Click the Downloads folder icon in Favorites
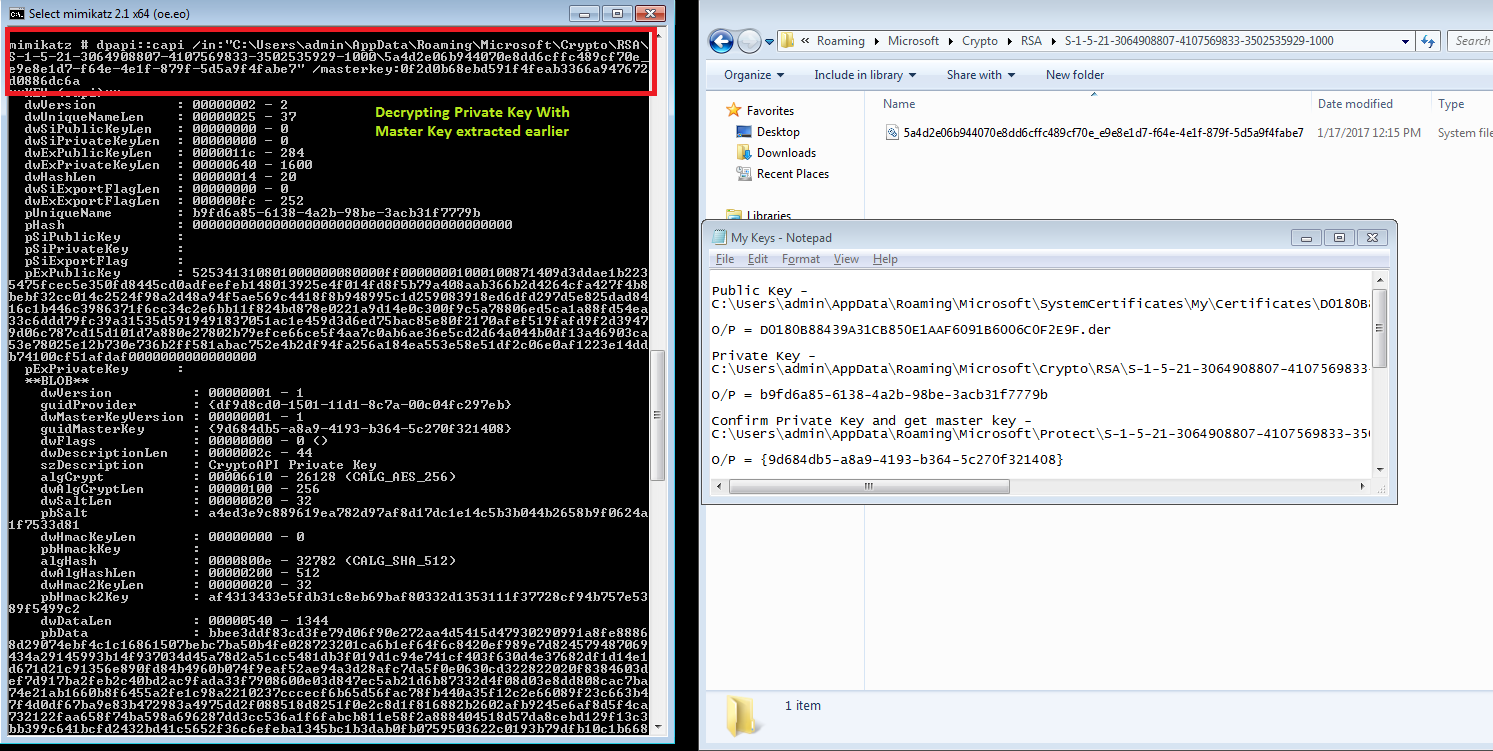The image size is (1493, 751). [x=744, y=153]
